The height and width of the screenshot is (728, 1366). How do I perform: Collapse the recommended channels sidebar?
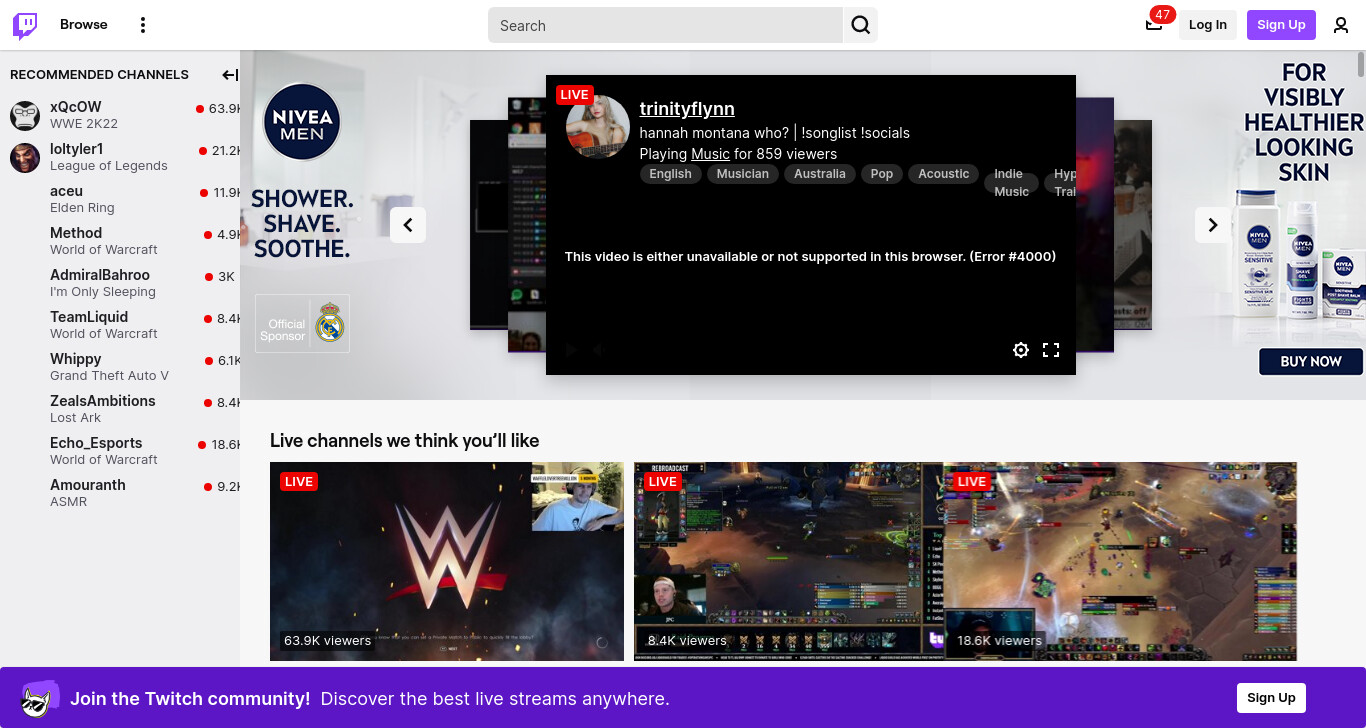click(x=230, y=75)
